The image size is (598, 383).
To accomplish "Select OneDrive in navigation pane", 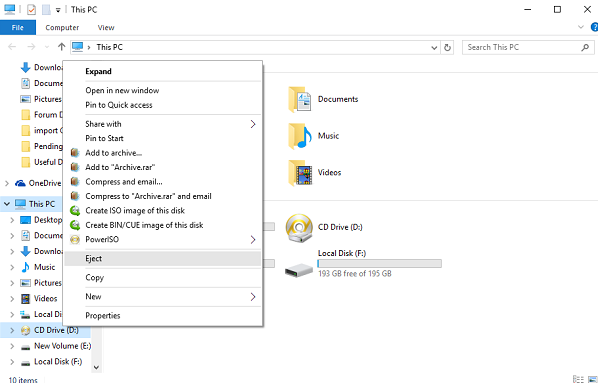I will (x=38, y=183).
